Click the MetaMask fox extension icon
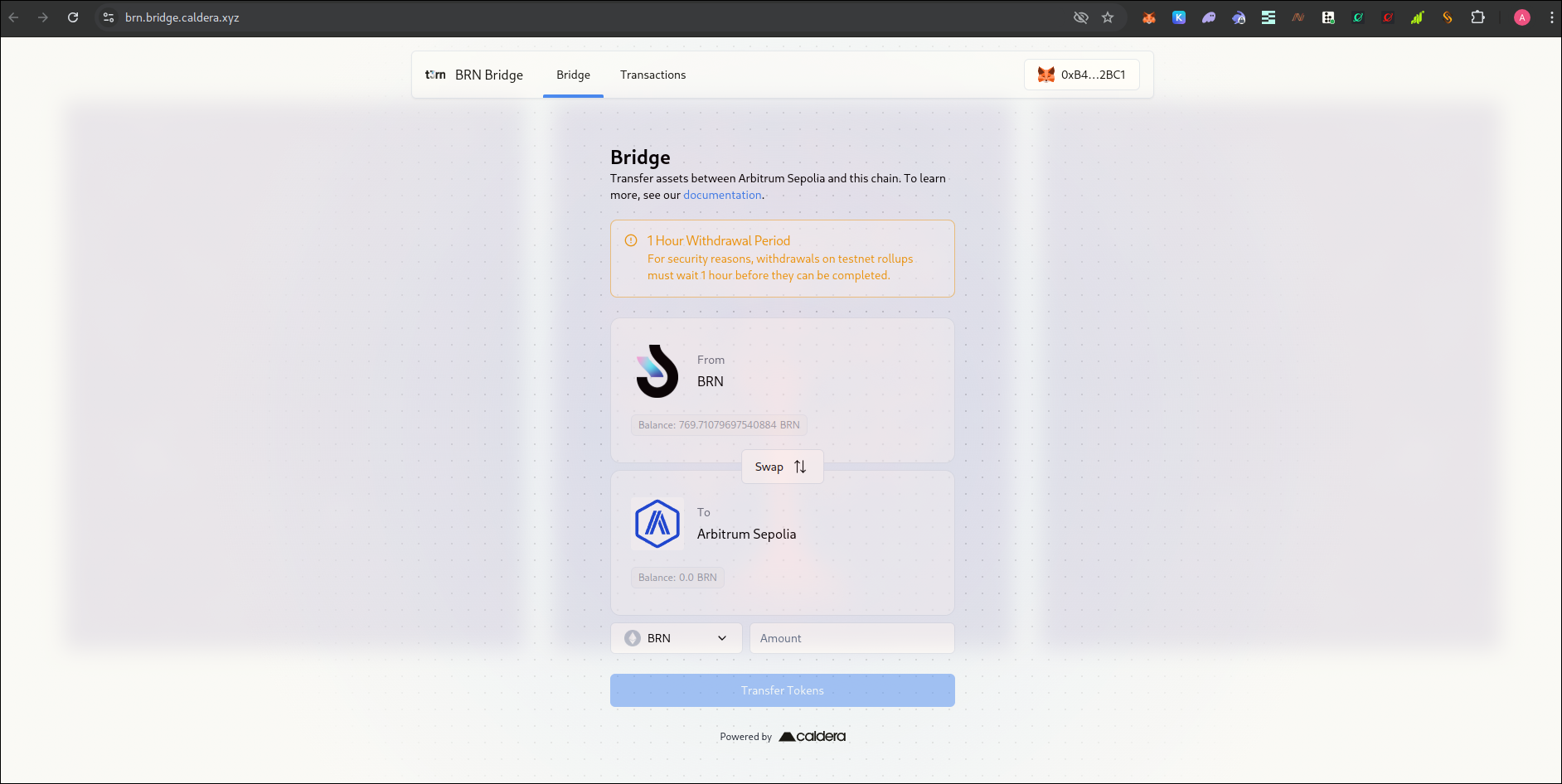Viewport: 1562px width, 784px height. tap(1149, 17)
